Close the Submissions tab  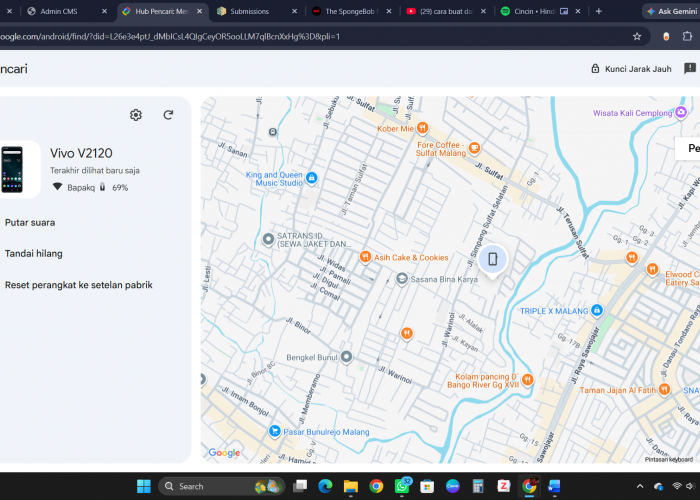pos(294,12)
